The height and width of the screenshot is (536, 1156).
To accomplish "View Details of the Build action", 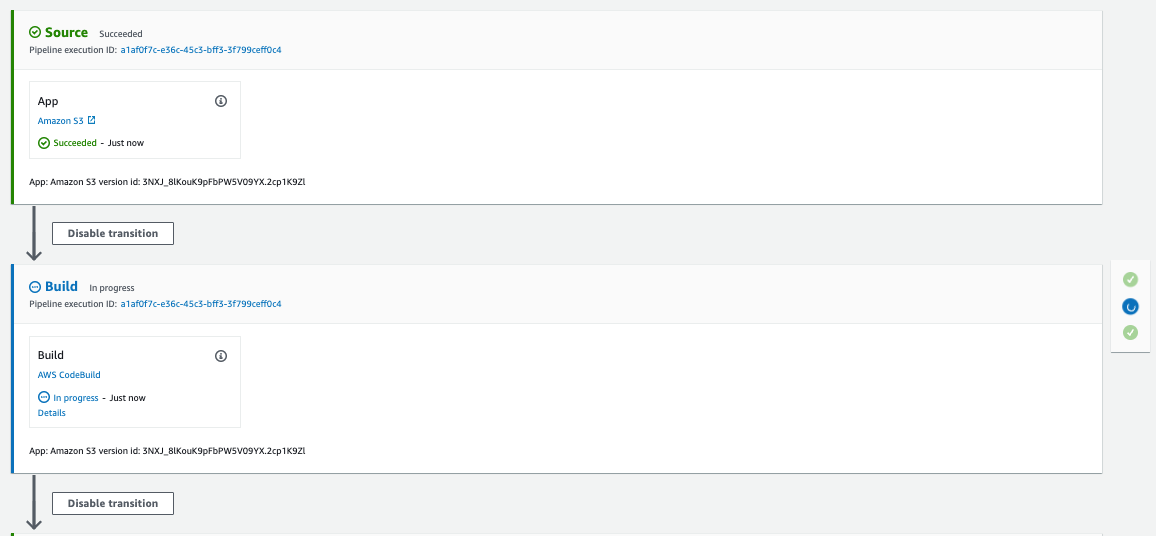I will point(52,413).
